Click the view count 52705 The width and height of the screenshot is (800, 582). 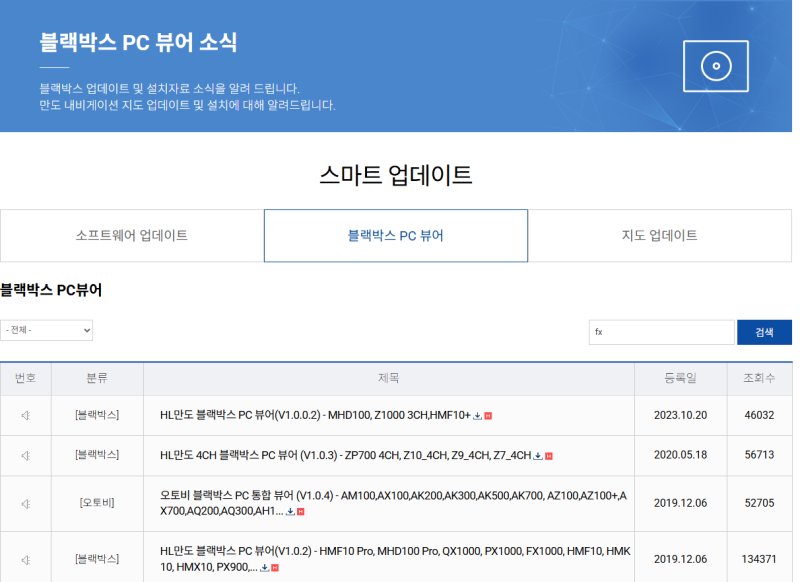759,503
